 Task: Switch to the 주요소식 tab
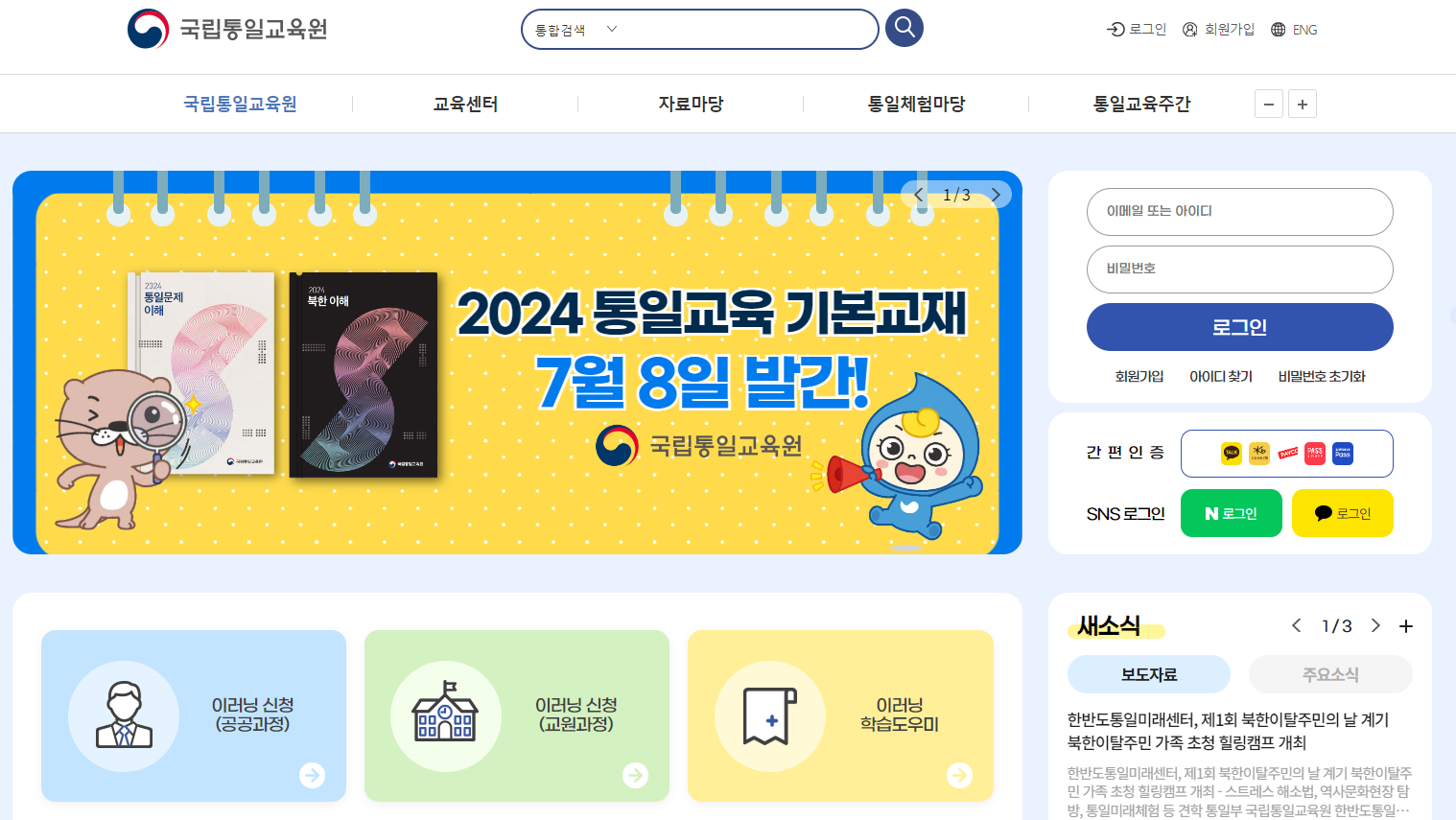(x=1330, y=674)
